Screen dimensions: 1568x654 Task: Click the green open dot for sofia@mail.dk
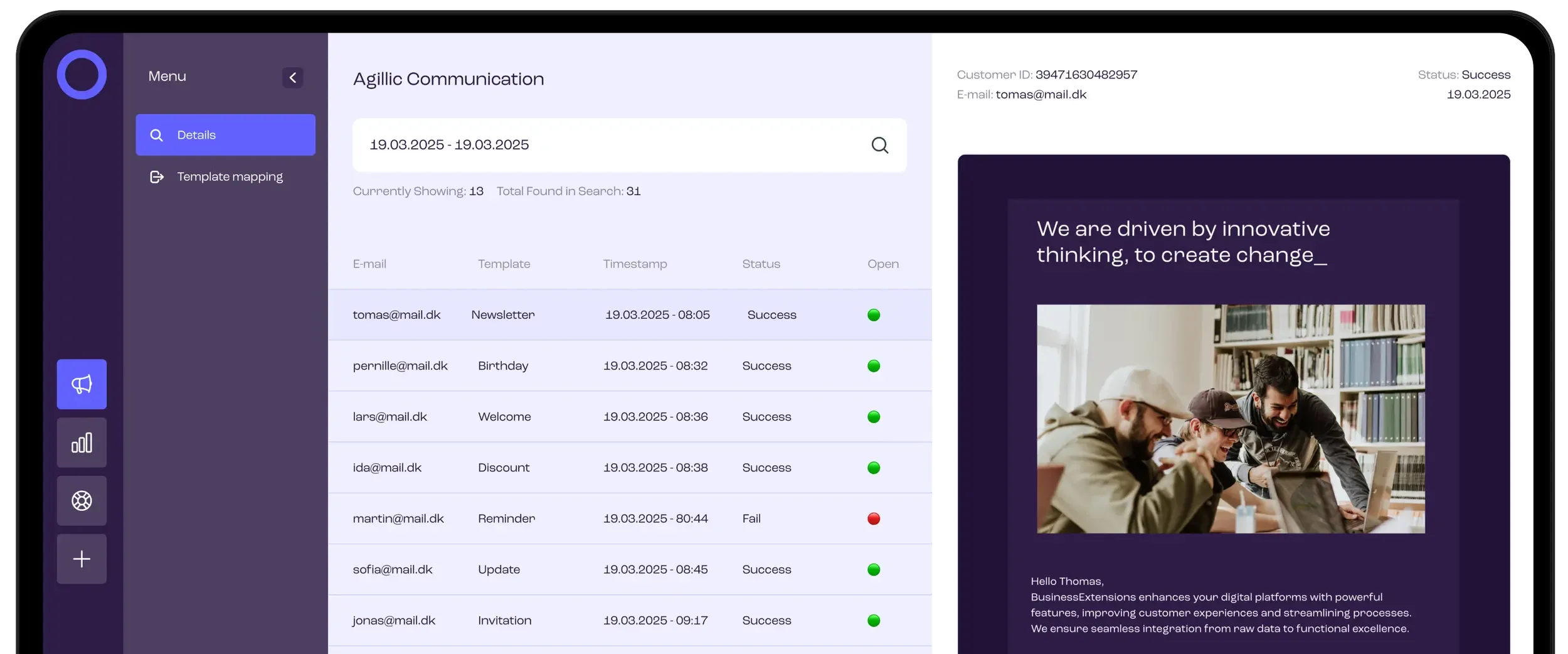pyautogui.click(x=874, y=569)
